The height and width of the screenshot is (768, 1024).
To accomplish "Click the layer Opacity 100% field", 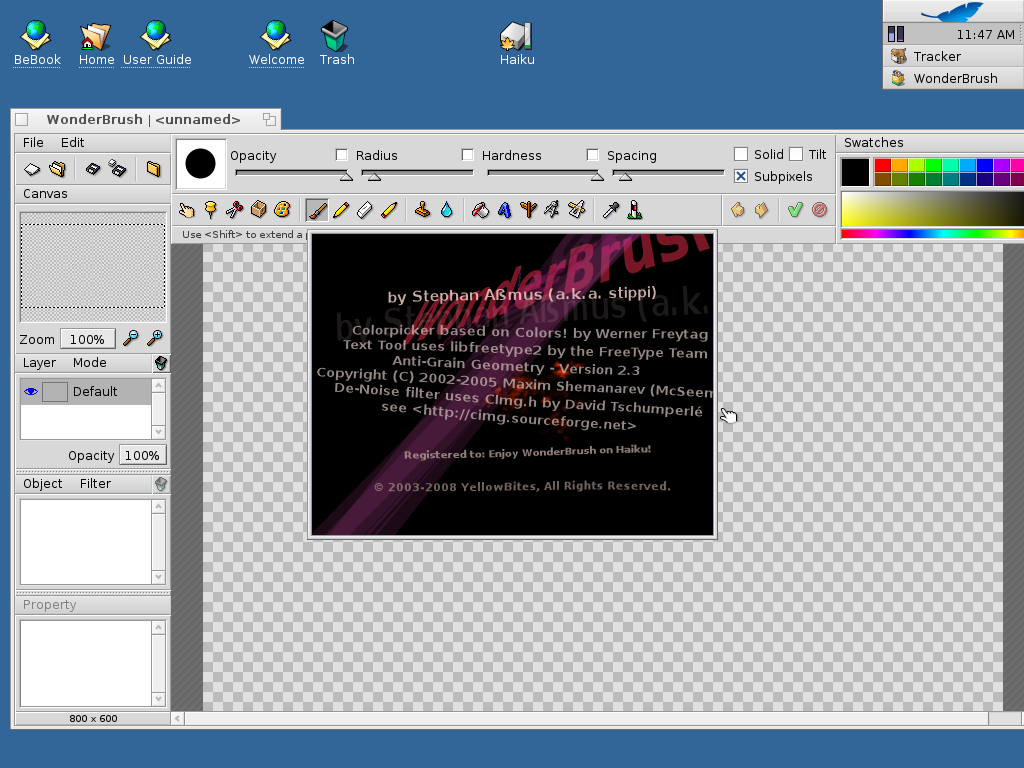I will tap(142, 455).
